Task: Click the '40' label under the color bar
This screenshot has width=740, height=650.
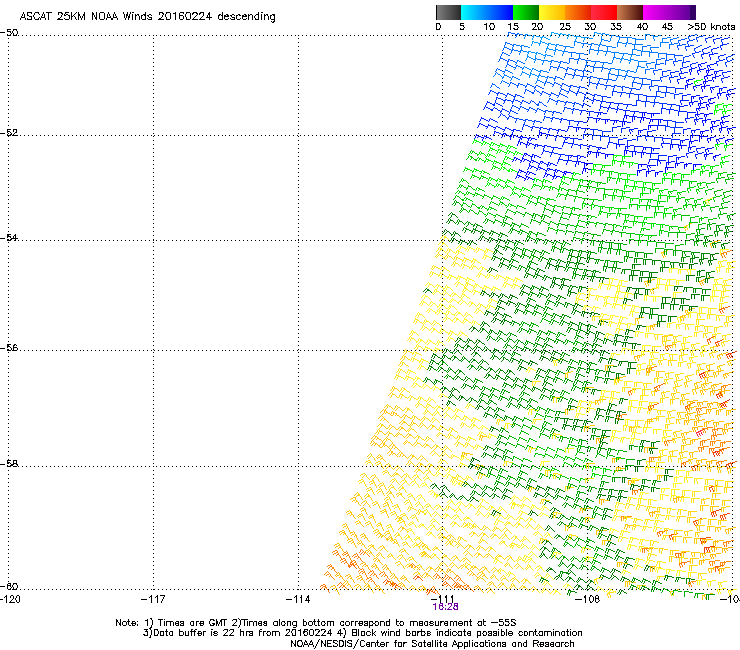Action: click(x=642, y=27)
